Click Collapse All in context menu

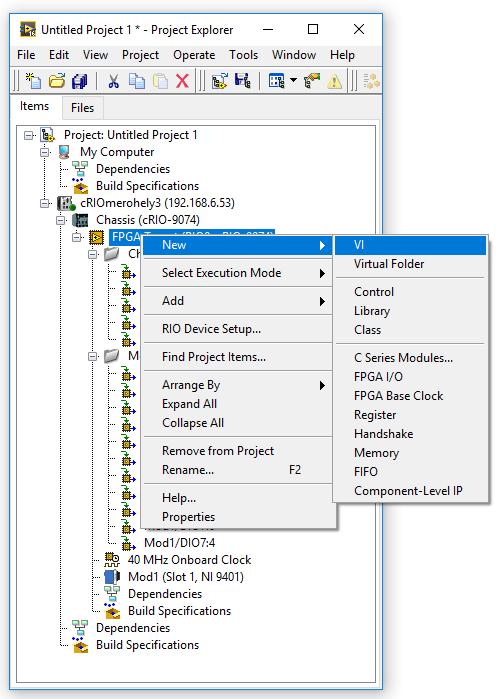[238, 423]
